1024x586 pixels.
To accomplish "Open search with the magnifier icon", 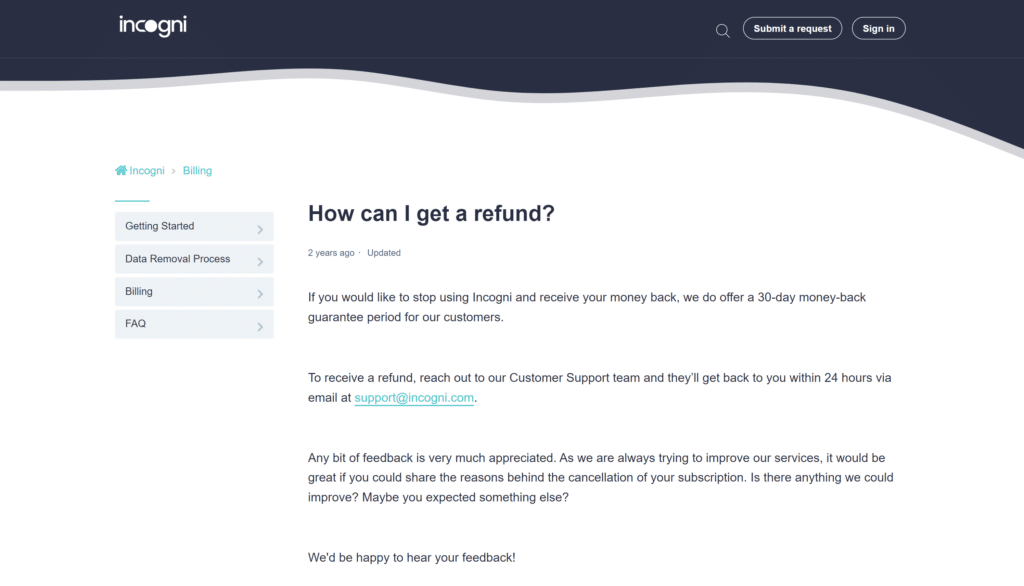I will pyautogui.click(x=722, y=31).
